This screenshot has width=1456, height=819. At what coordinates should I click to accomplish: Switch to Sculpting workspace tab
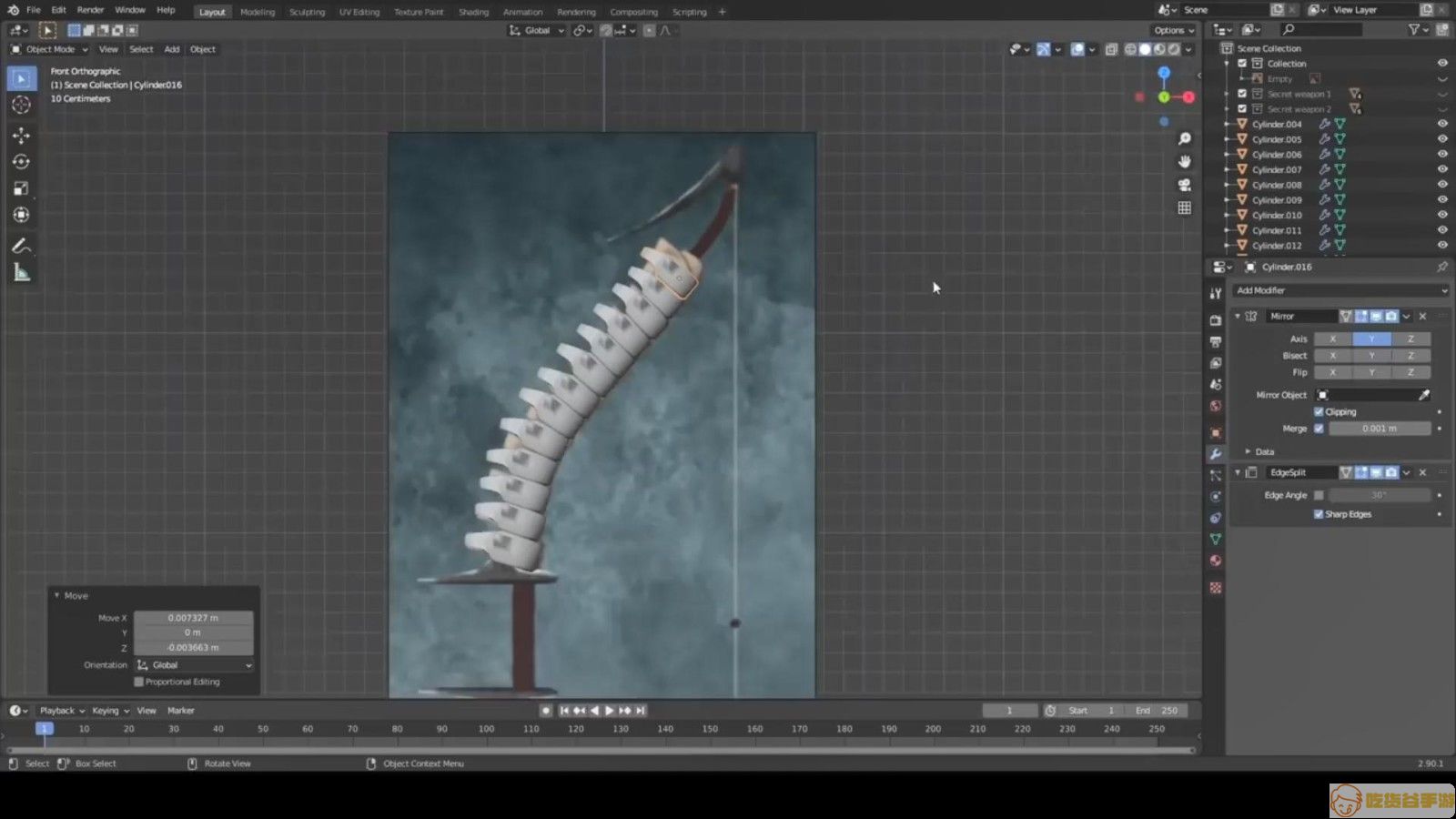pyautogui.click(x=307, y=12)
